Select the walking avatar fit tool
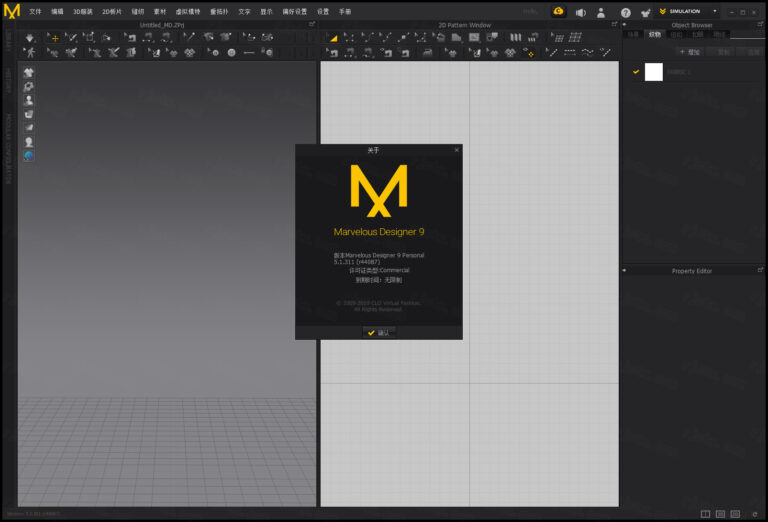This screenshot has height=522, width=768. (x=30, y=52)
